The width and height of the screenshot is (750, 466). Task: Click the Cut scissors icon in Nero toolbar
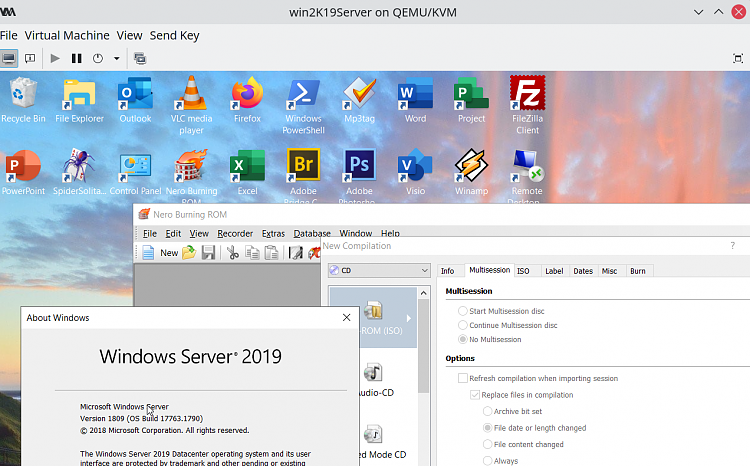pyautogui.click(x=233, y=253)
